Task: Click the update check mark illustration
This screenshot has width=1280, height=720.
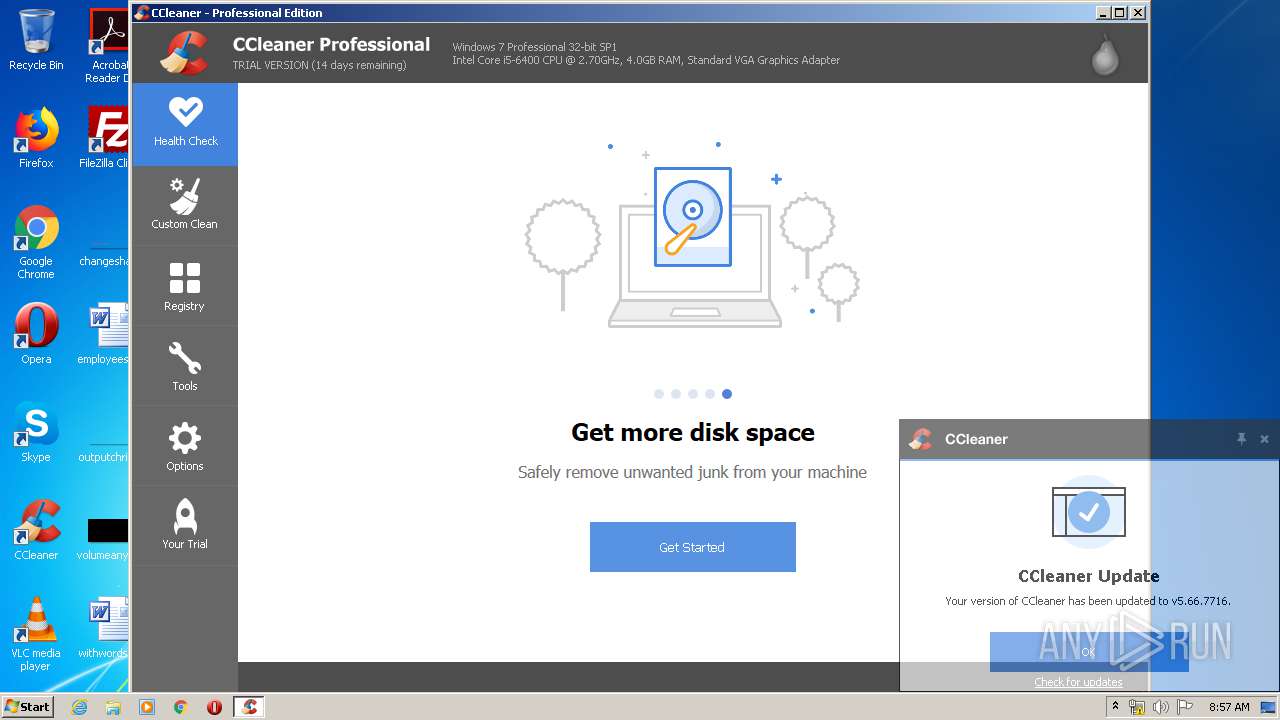Action: pos(1089,512)
